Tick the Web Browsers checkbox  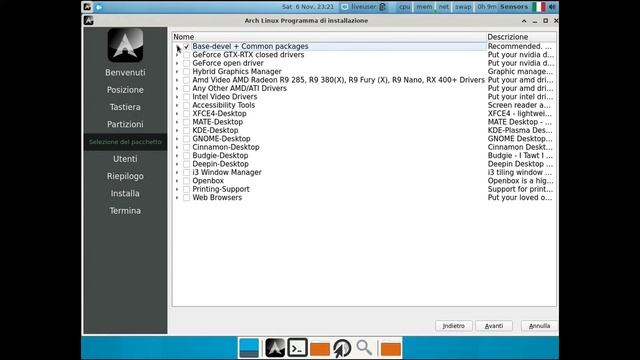[x=186, y=198]
